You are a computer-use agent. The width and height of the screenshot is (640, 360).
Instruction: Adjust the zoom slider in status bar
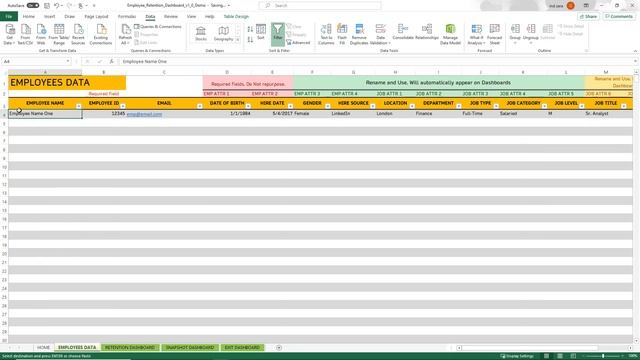[603, 356]
